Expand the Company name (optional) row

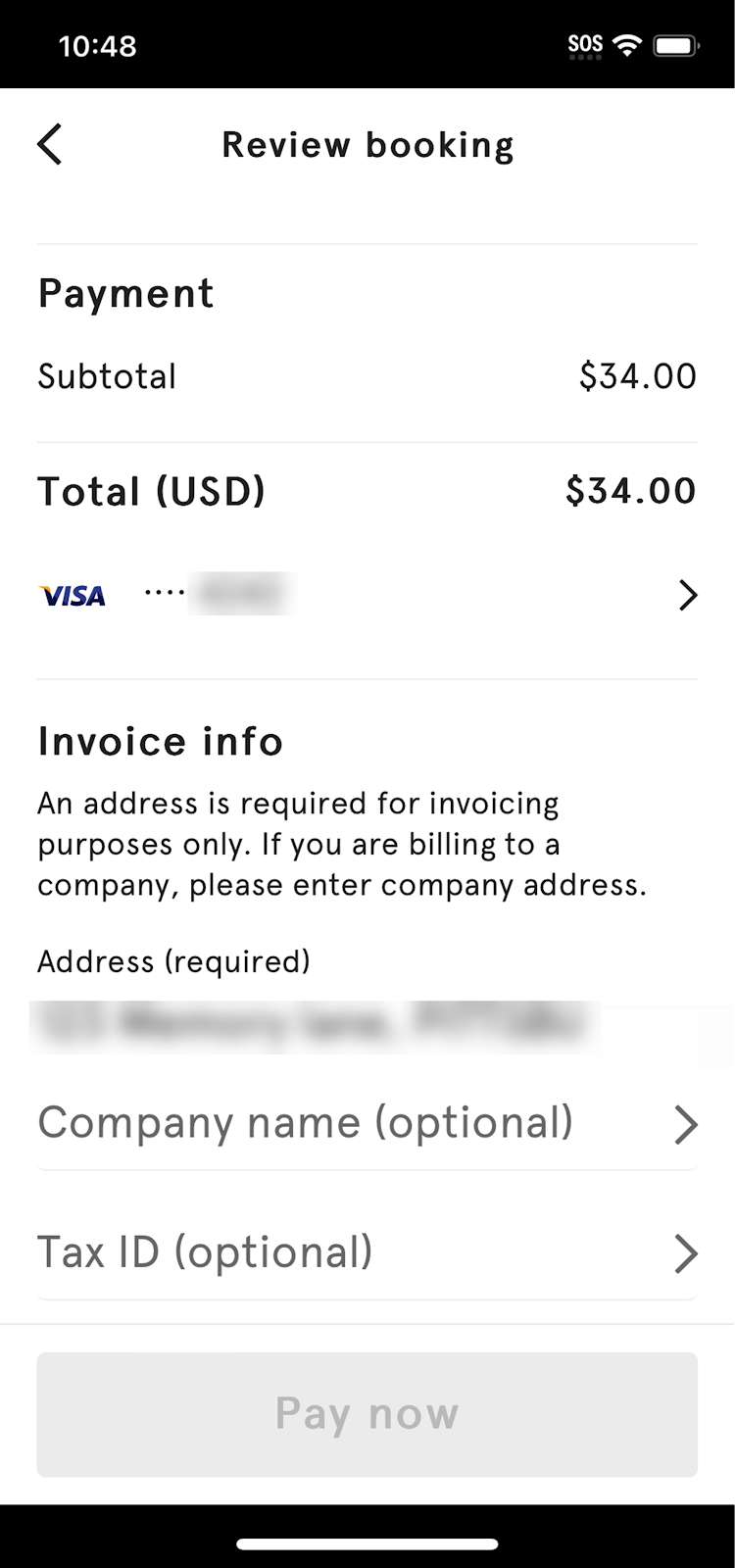[367, 1124]
